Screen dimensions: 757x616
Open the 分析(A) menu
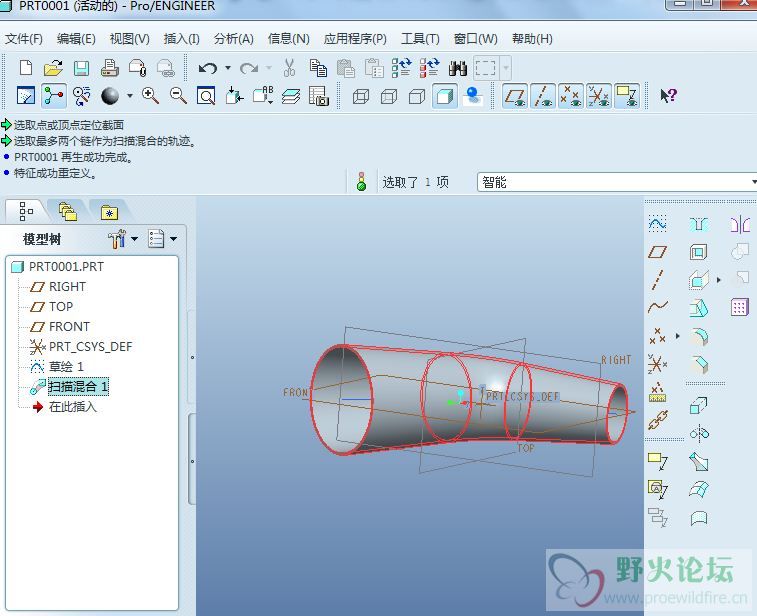tap(234, 39)
